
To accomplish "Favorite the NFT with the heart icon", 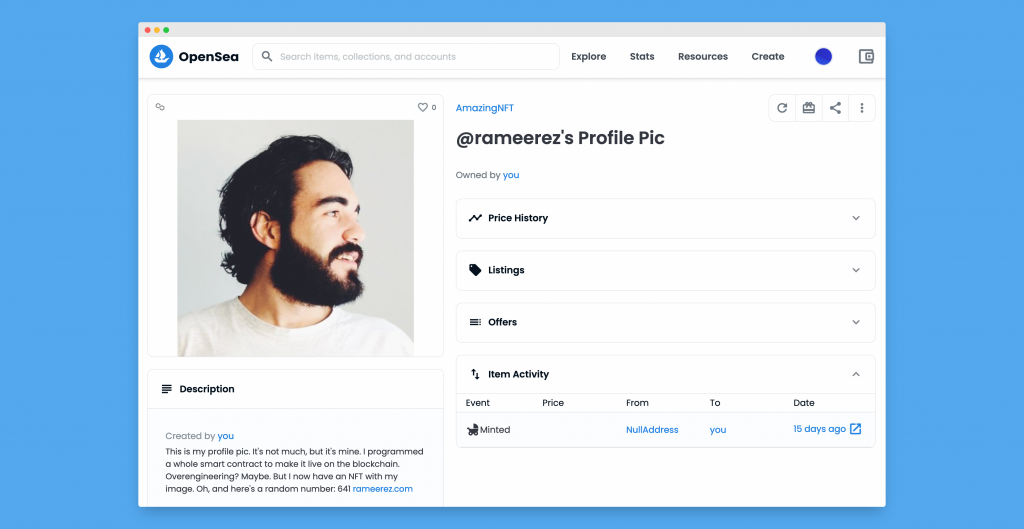I will coord(423,107).
